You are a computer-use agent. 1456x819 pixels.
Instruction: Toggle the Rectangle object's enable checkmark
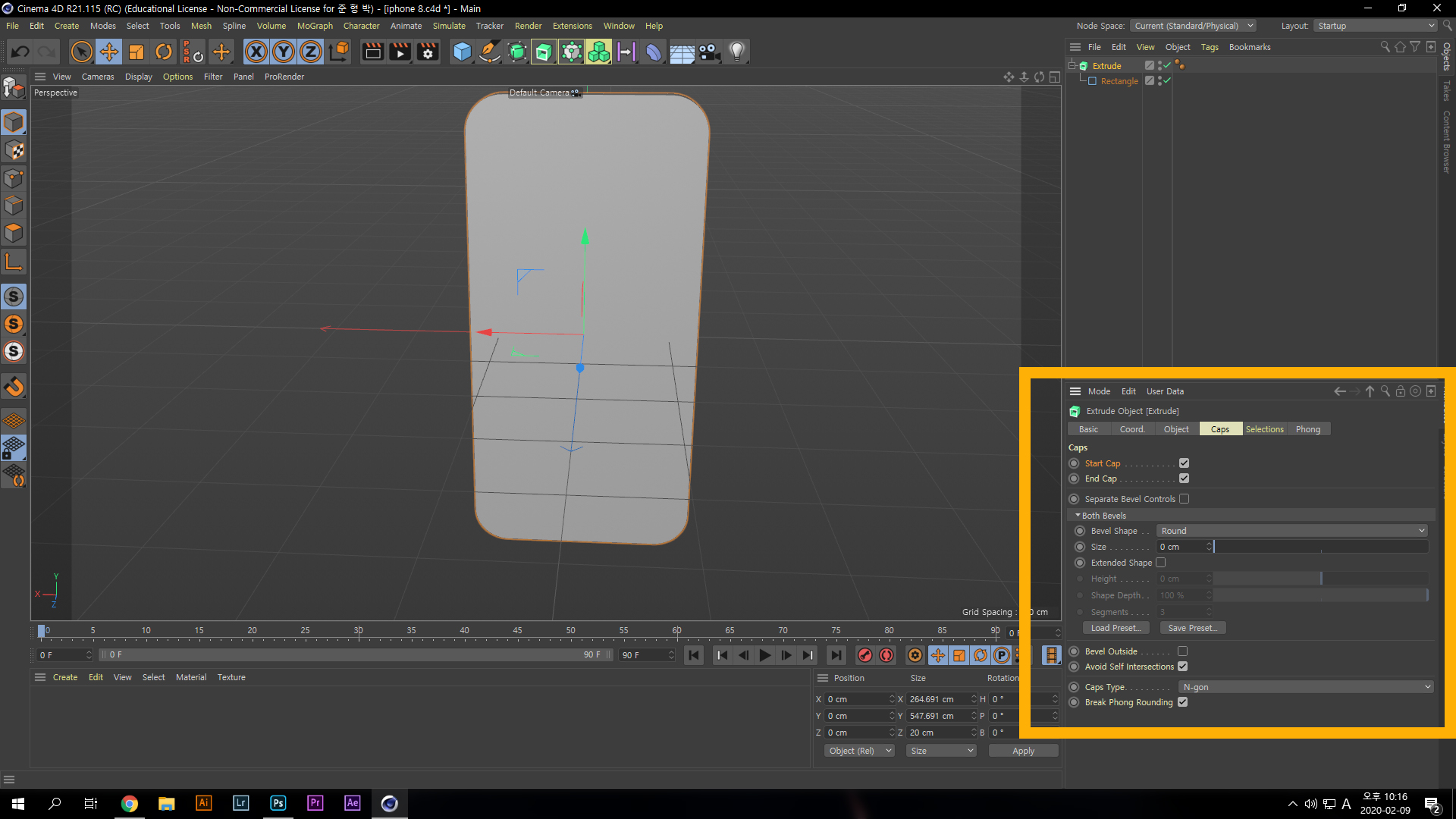1167,81
